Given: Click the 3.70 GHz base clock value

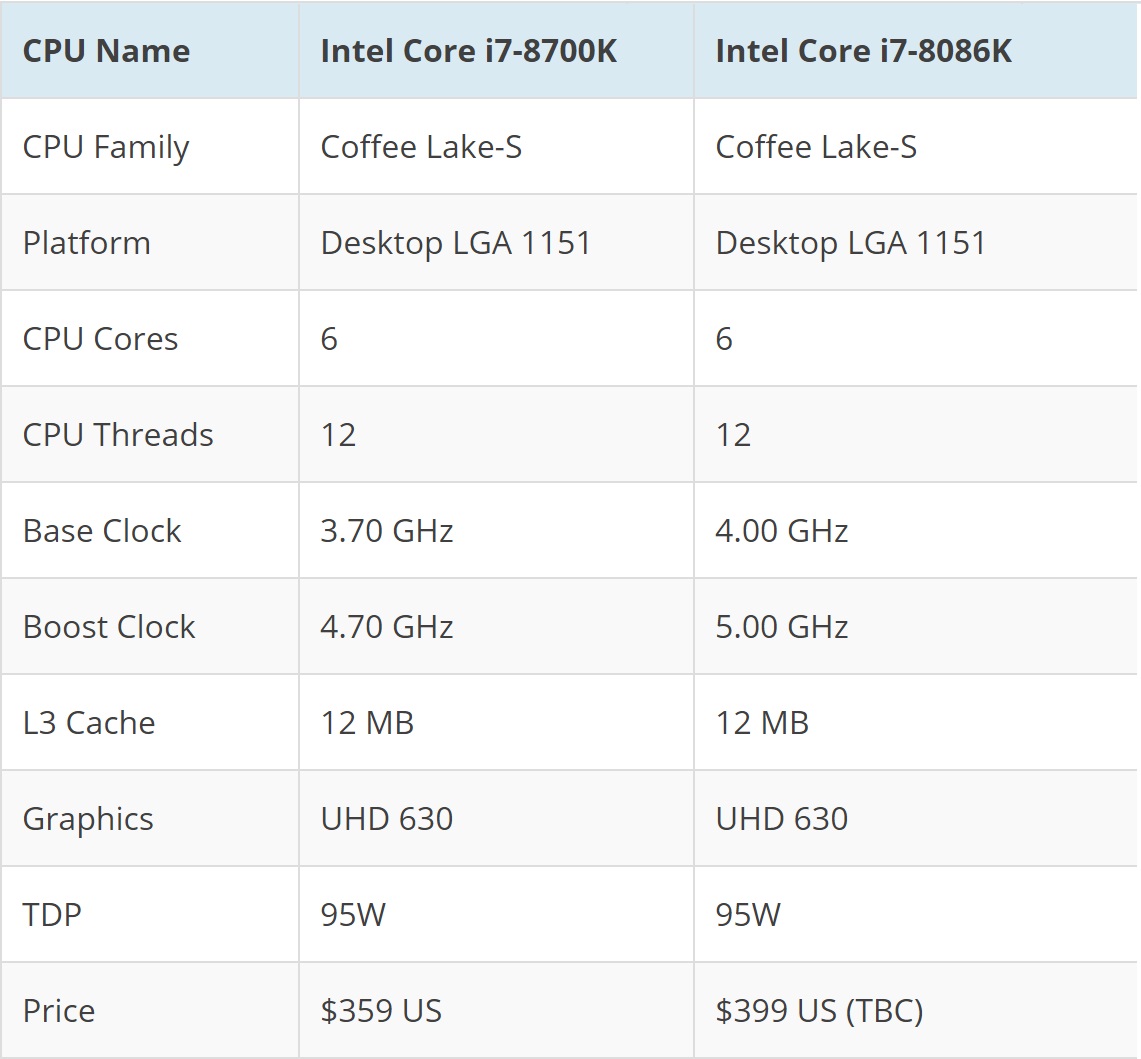Looking at the screenshot, I should coord(387,531).
